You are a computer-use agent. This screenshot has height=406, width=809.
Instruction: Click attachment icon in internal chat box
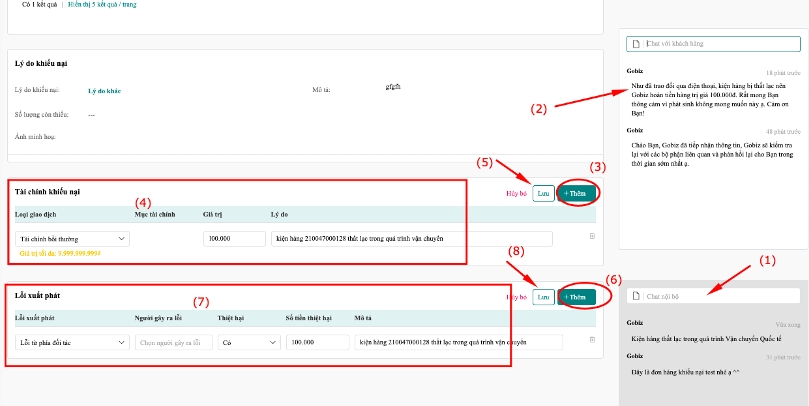tap(637, 297)
